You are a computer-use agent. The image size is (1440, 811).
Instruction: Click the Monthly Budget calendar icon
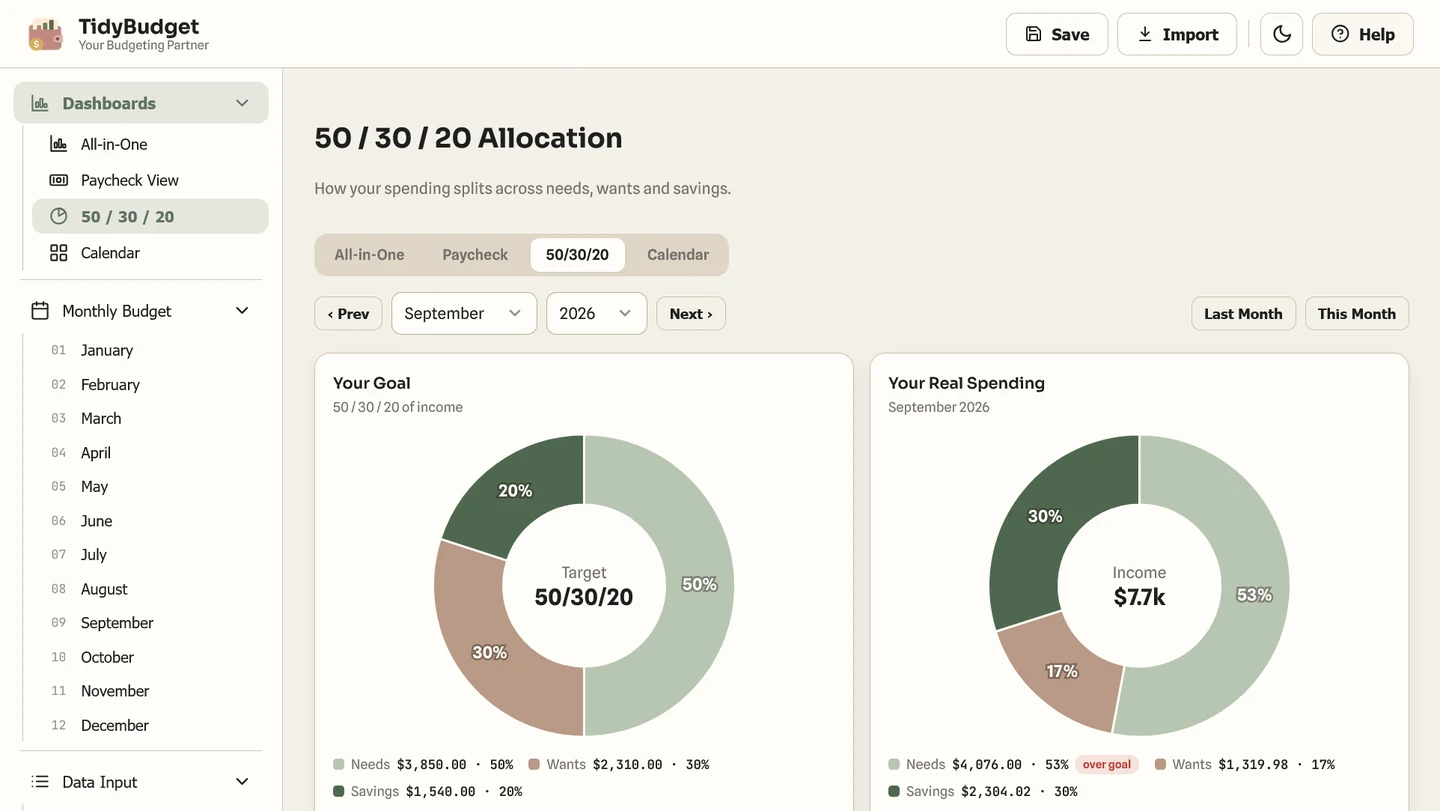(40, 311)
